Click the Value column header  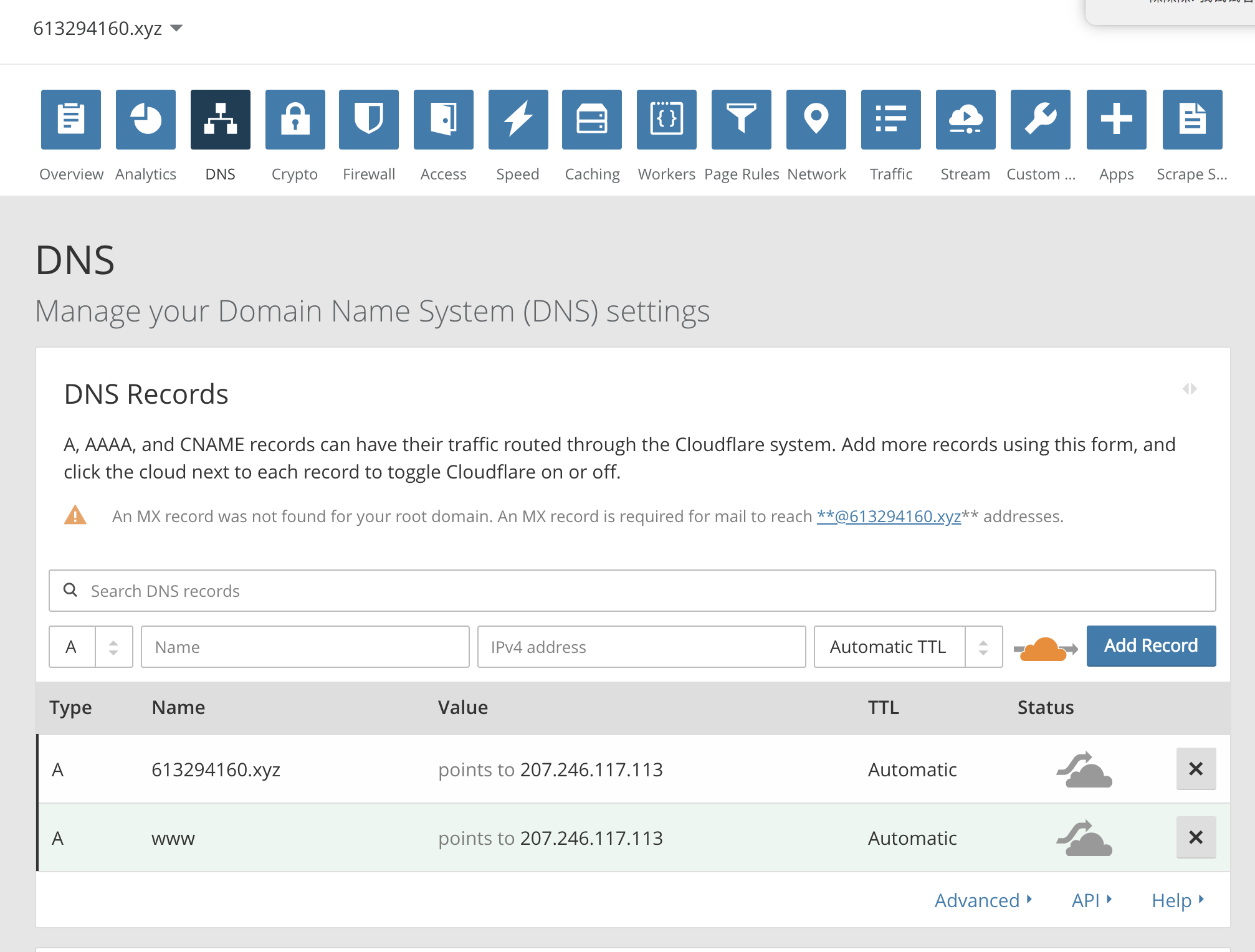(x=463, y=708)
